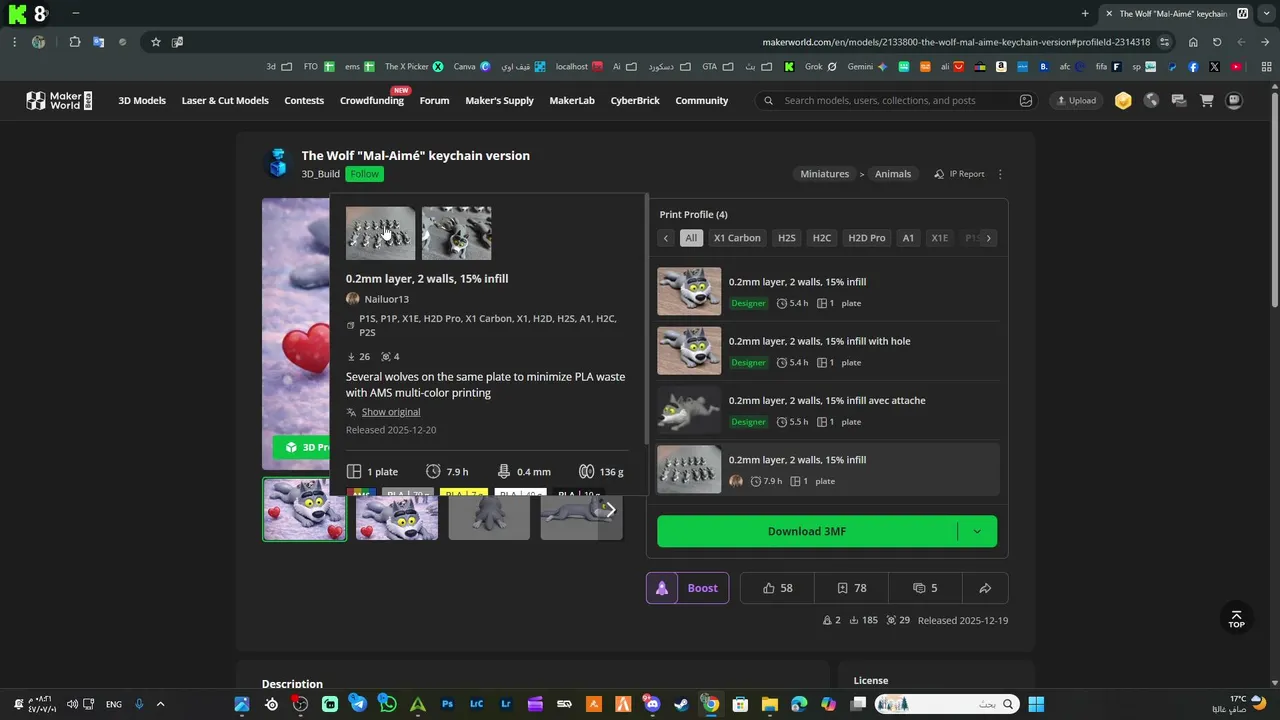Select the A1 printer filter
Viewport: 1280px width, 720px height.
pyautogui.click(x=908, y=238)
